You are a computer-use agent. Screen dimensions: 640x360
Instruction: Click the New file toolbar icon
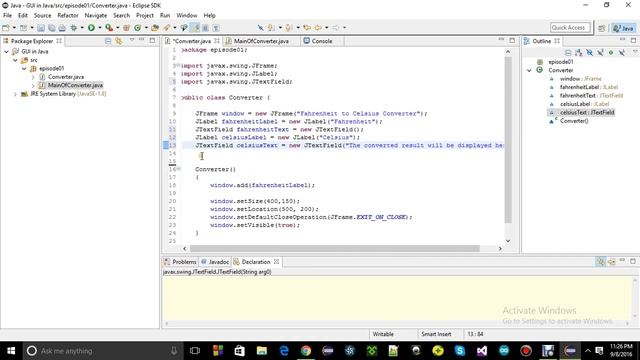(6, 28)
